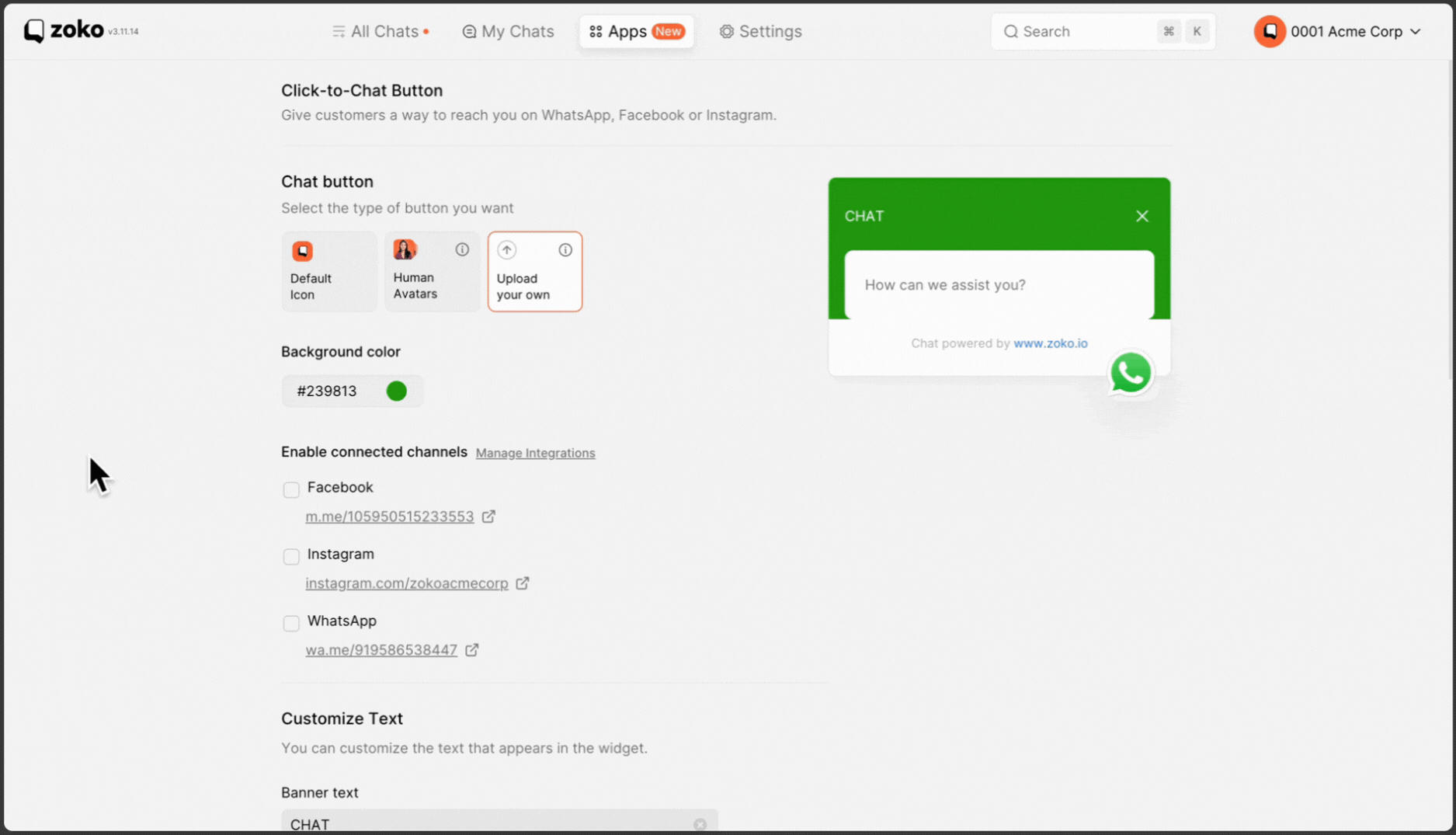
Task: Show info for Human Avatars option
Action: pos(462,249)
